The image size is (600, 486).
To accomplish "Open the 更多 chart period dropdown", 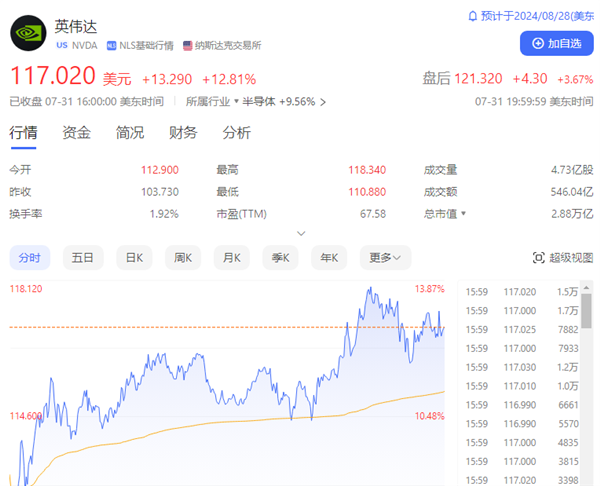I will (x=388, y=258).
